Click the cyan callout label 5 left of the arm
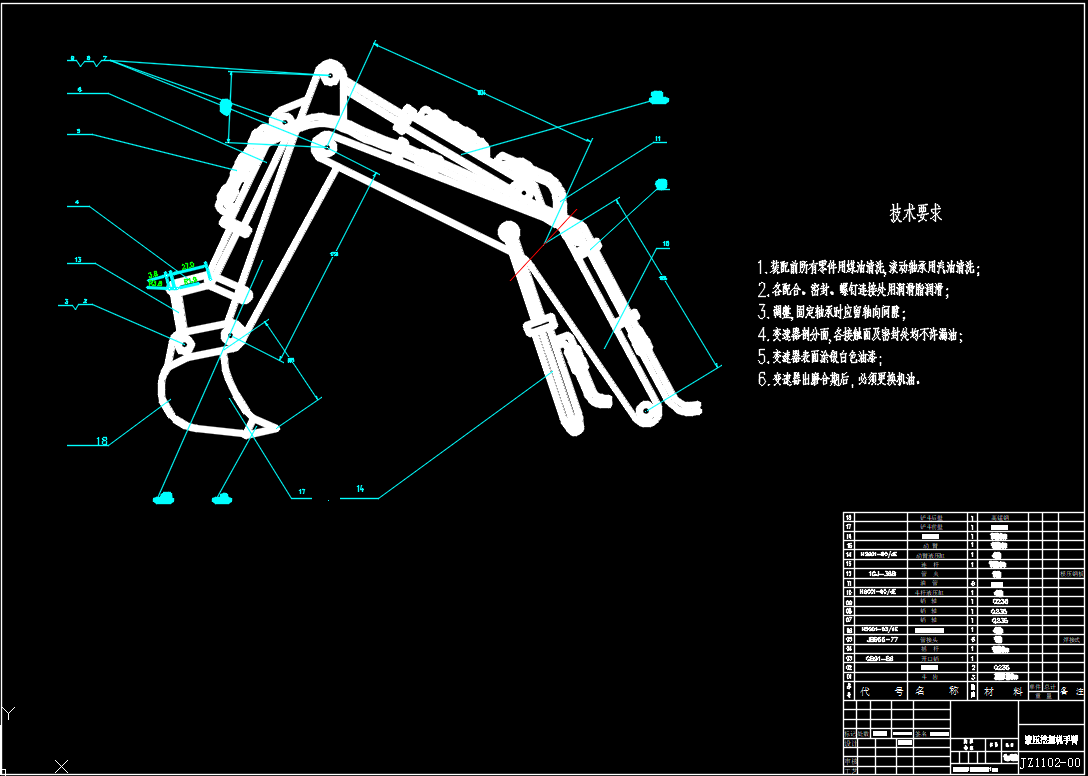This screenshot has width=1088, height=776. click(78, 130)
